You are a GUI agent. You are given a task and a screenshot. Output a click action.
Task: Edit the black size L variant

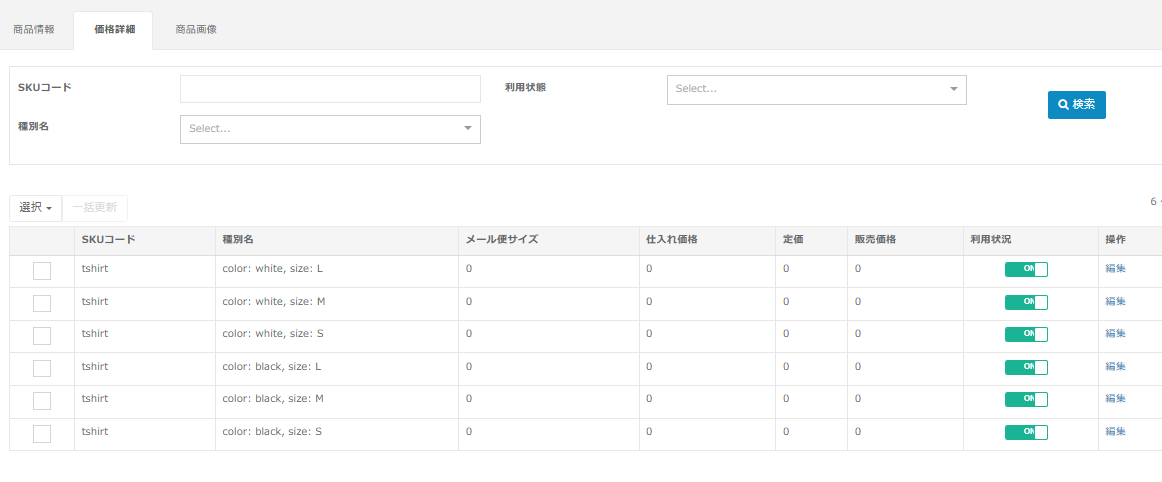[x=1115, y=367]
